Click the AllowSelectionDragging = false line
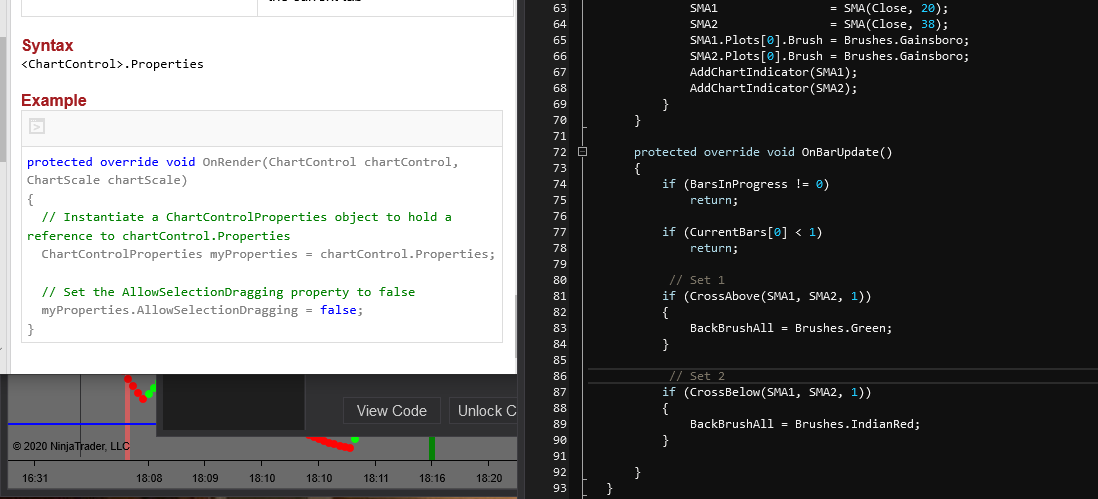1098x499 pixels. pos(202,310)
